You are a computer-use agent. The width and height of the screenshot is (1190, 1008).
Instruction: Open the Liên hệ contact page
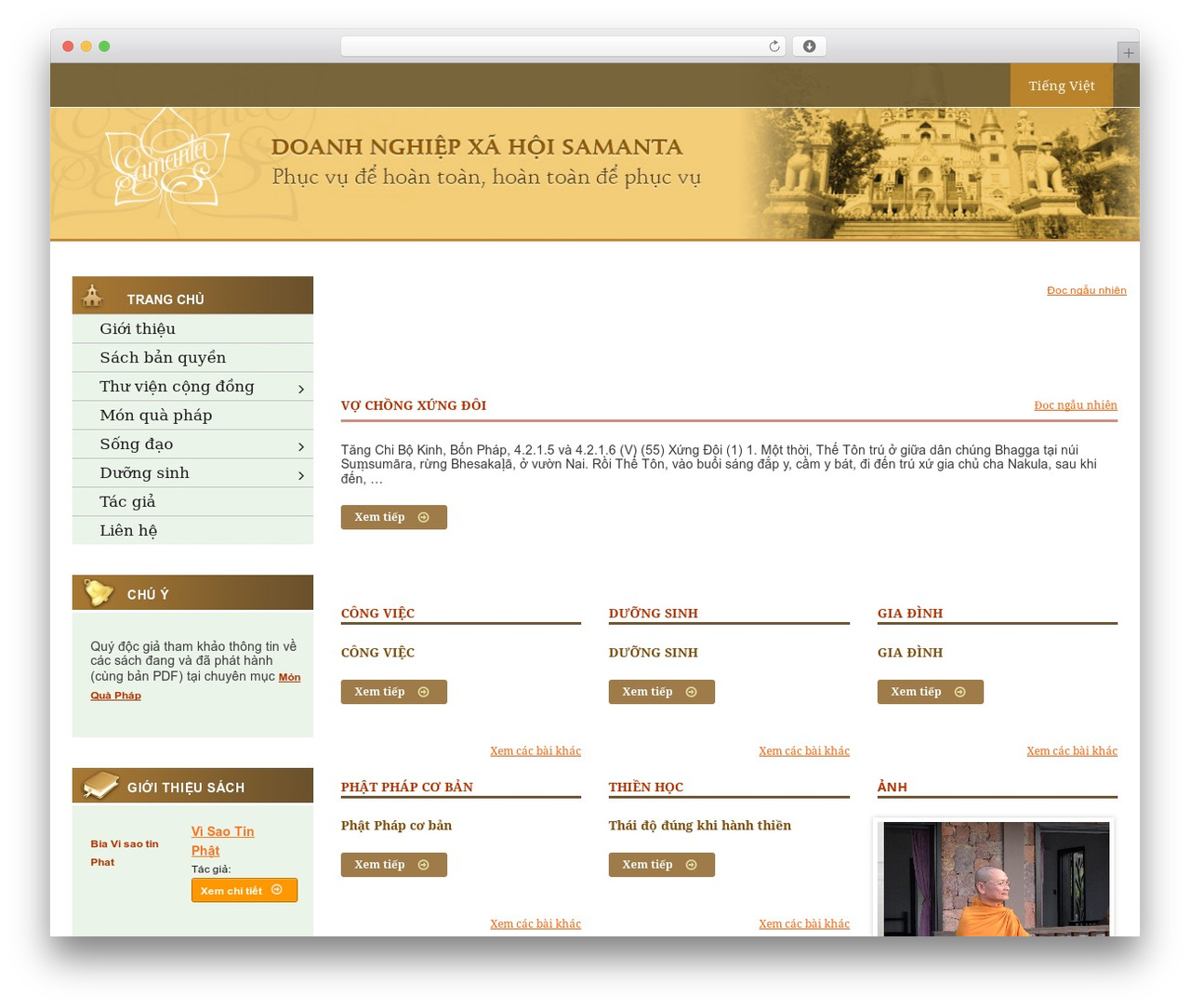[192, 530]
